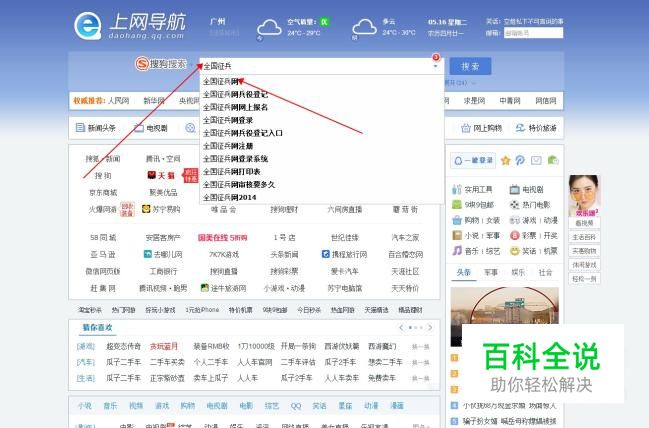Open 购物 tab in bottom category bar
The image size is (649, 428).
187,406
